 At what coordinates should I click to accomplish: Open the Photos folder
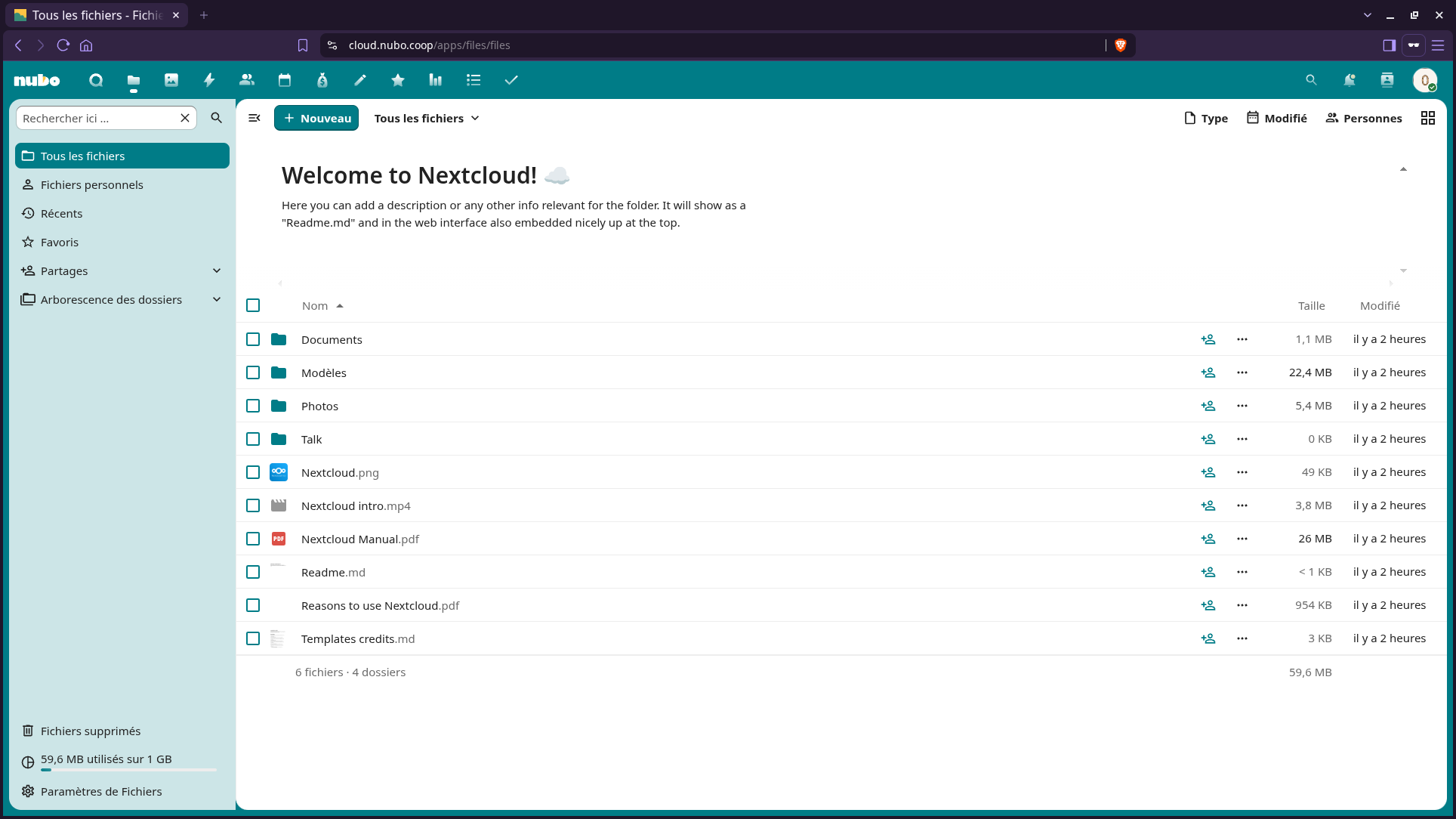tap(319, 406)
